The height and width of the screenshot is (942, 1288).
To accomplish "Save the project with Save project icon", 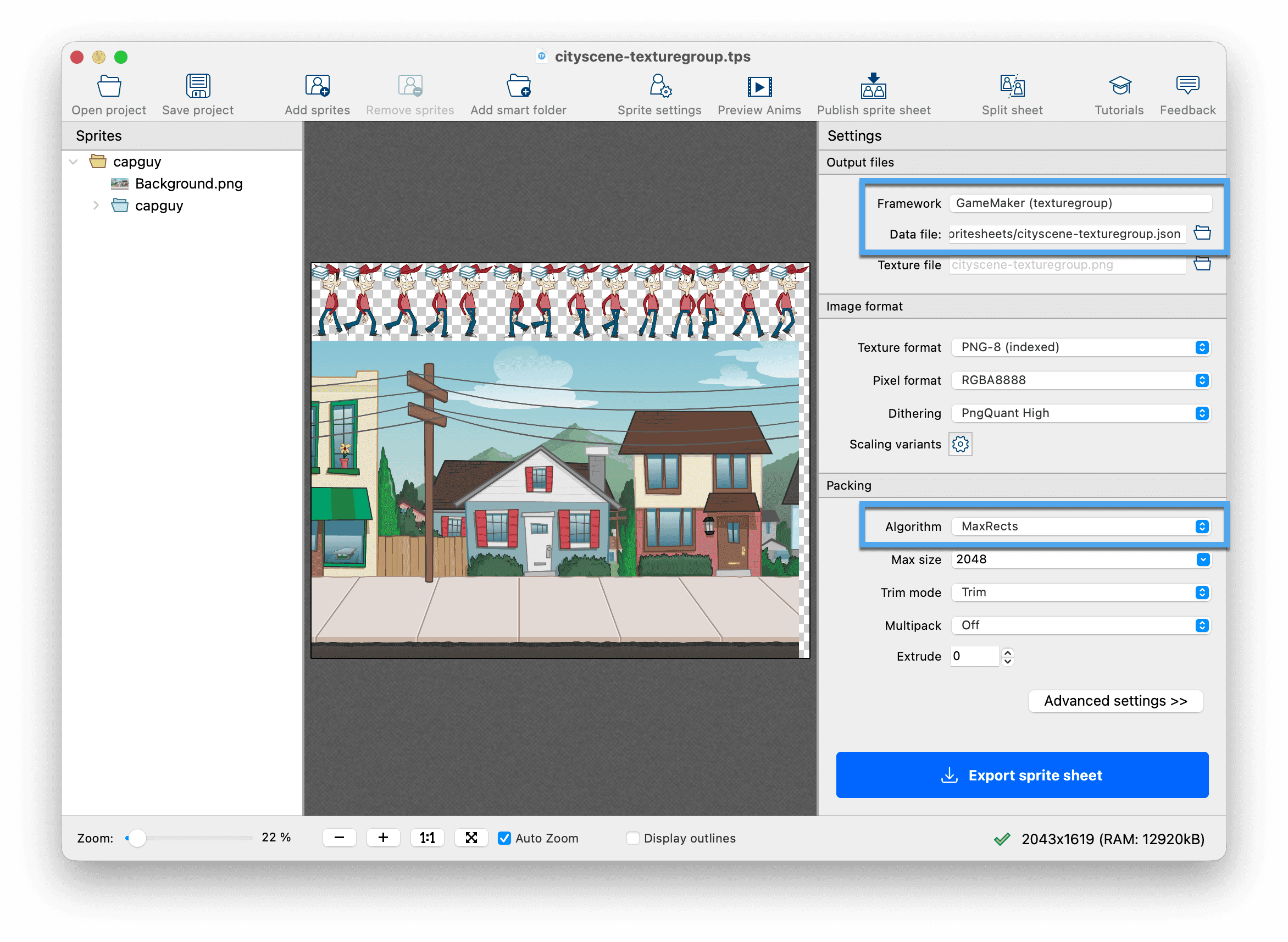I will [198, 86].
